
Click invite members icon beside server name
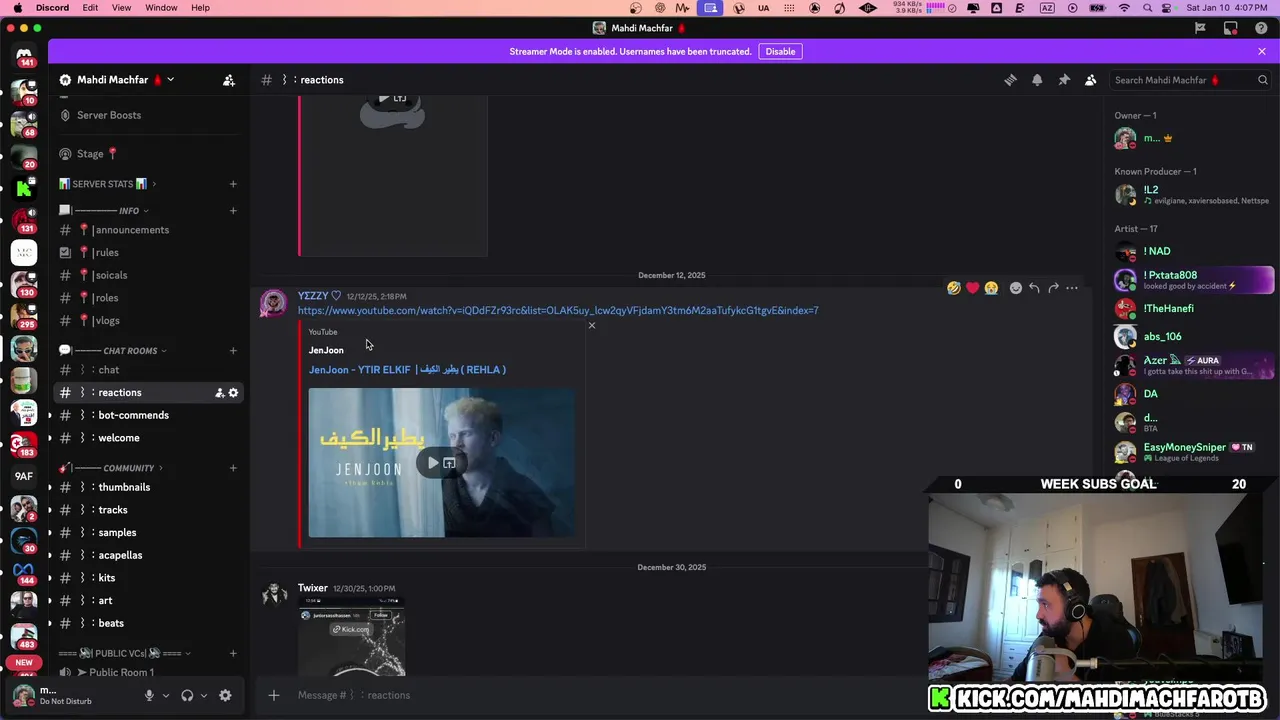point(229,80)
